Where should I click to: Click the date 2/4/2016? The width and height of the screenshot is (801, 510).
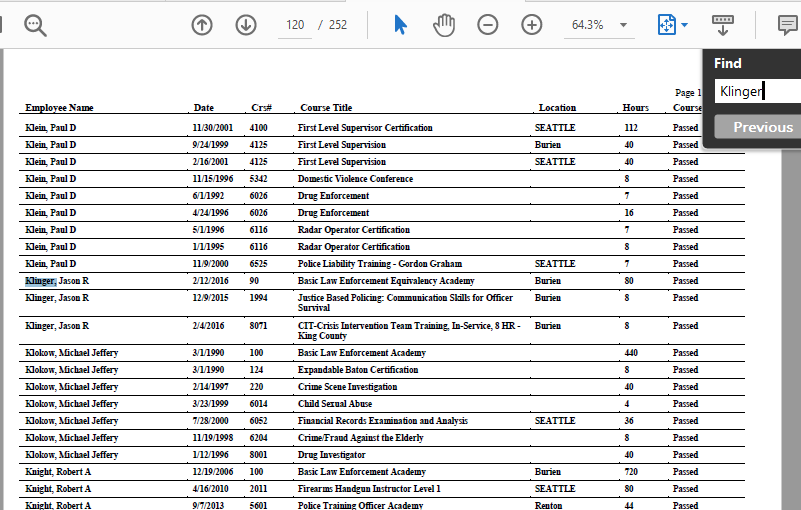click(x=208, y=326)
